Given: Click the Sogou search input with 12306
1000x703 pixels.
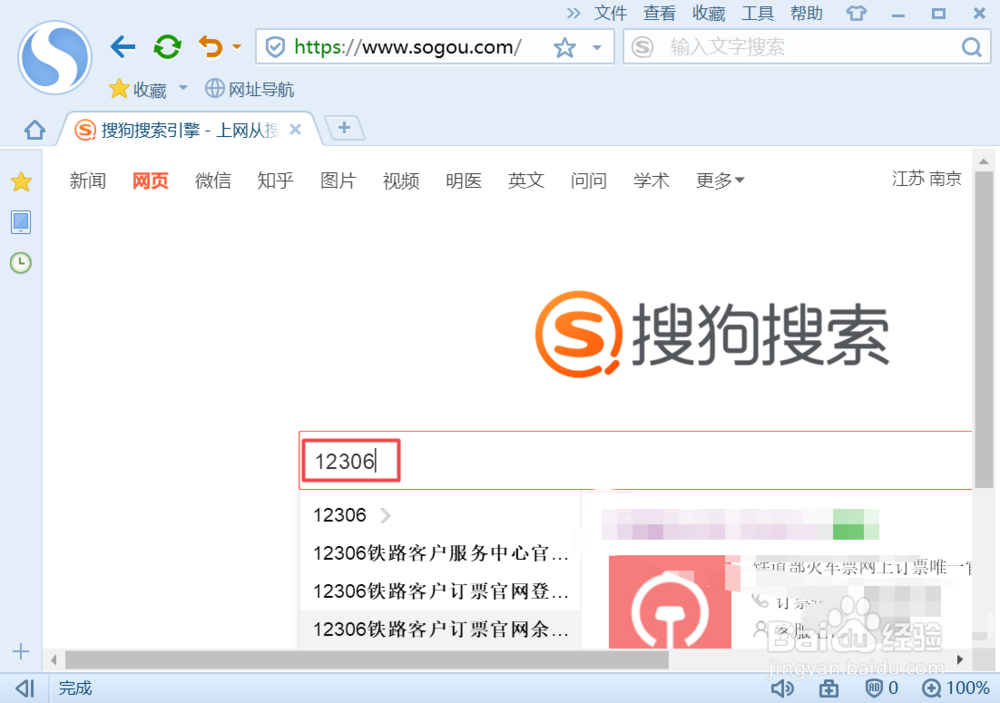Looking at the screenshot, I should (x=635, y=461).
